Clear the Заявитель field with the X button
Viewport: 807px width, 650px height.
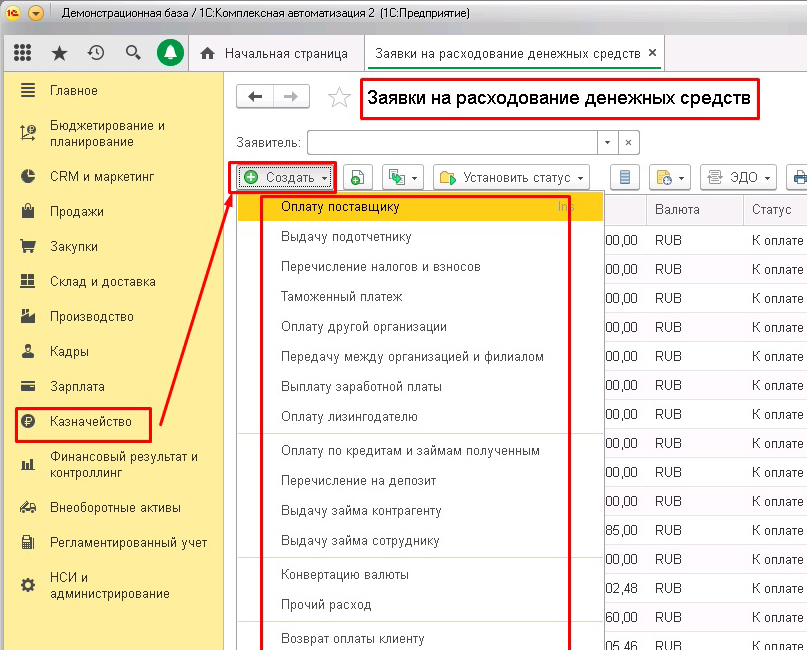click(x=628, y=142)
